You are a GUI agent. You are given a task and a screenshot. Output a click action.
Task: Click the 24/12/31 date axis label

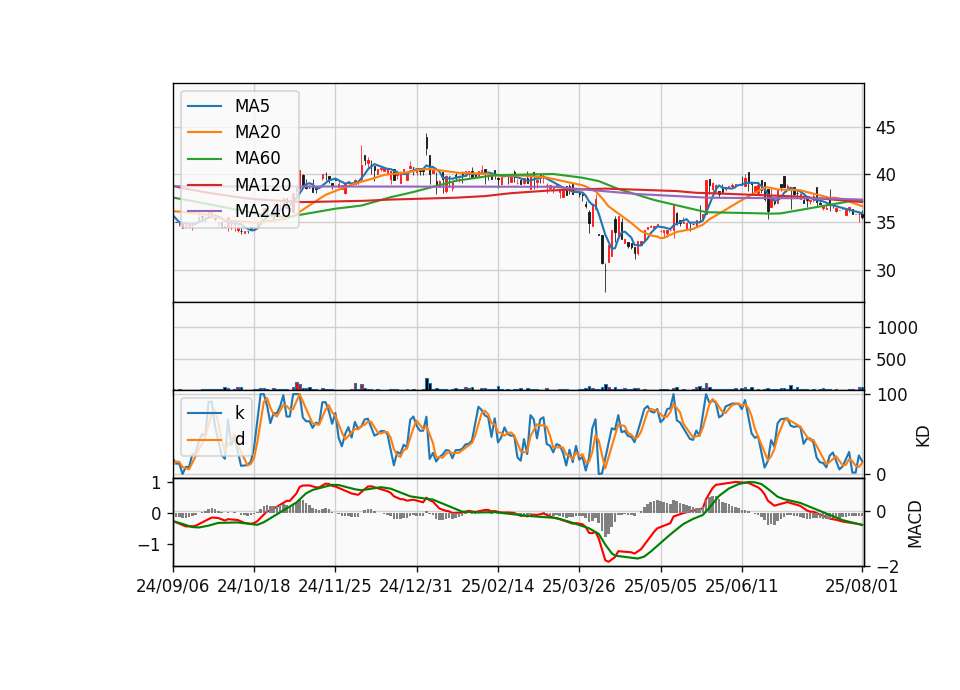pos(416,586)
